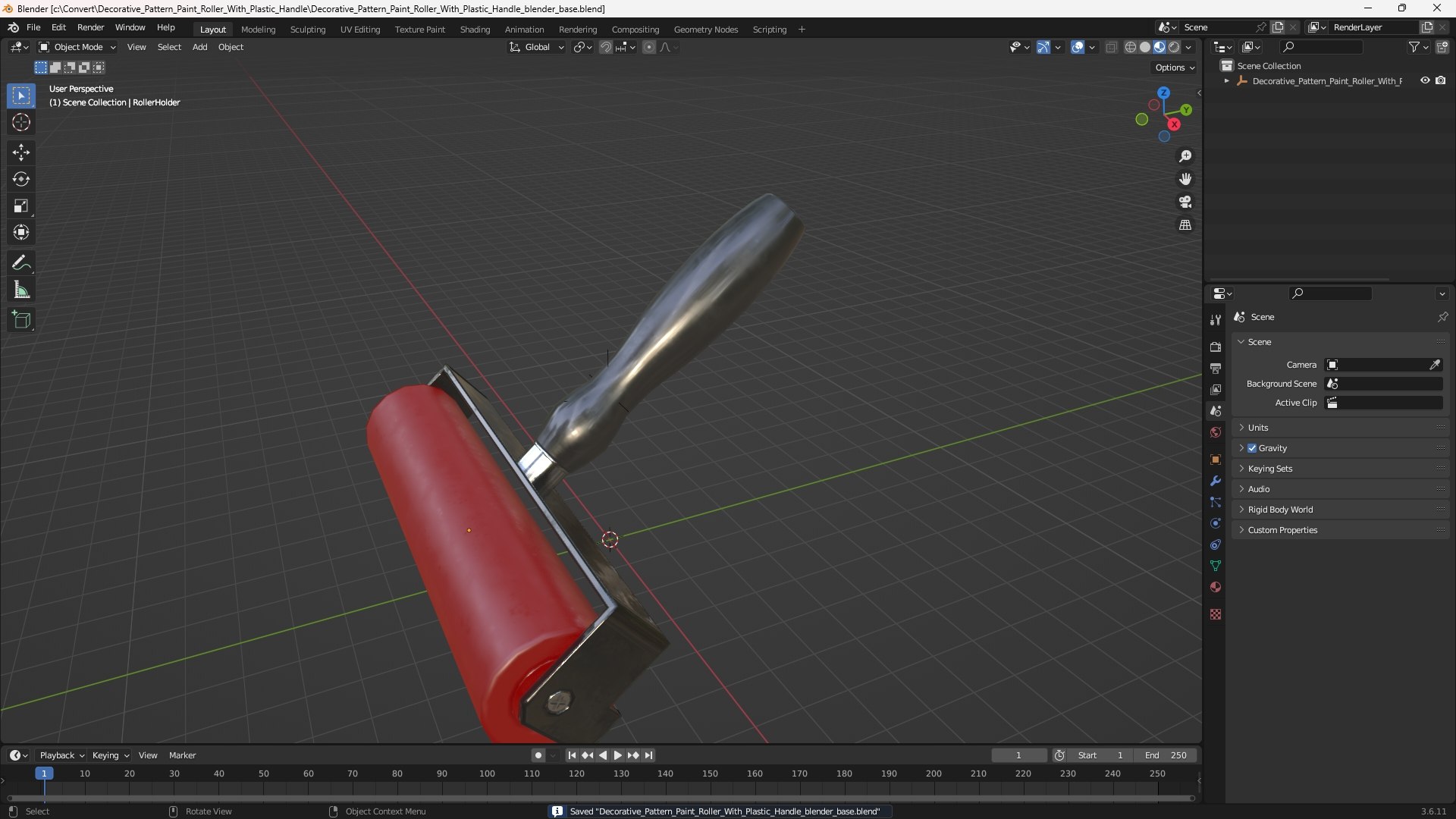Hide Decorative_Pattern_Paint_Roller collection with eye icon

1425,80
